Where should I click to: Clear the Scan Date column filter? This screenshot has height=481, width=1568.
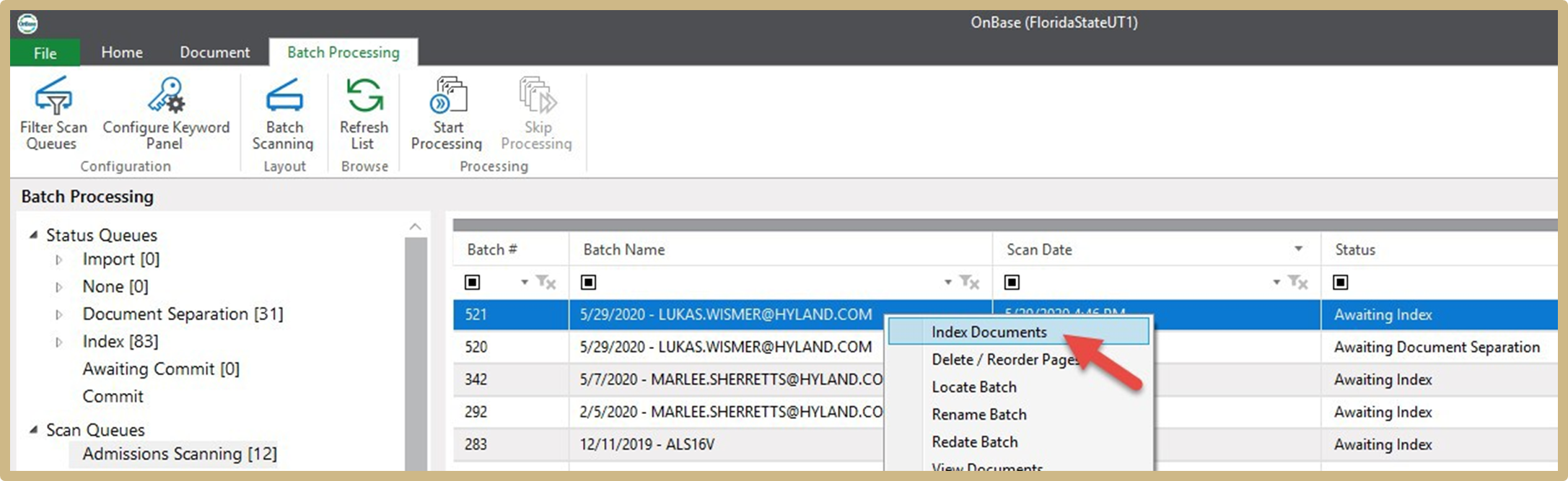tap(1298, 282)
